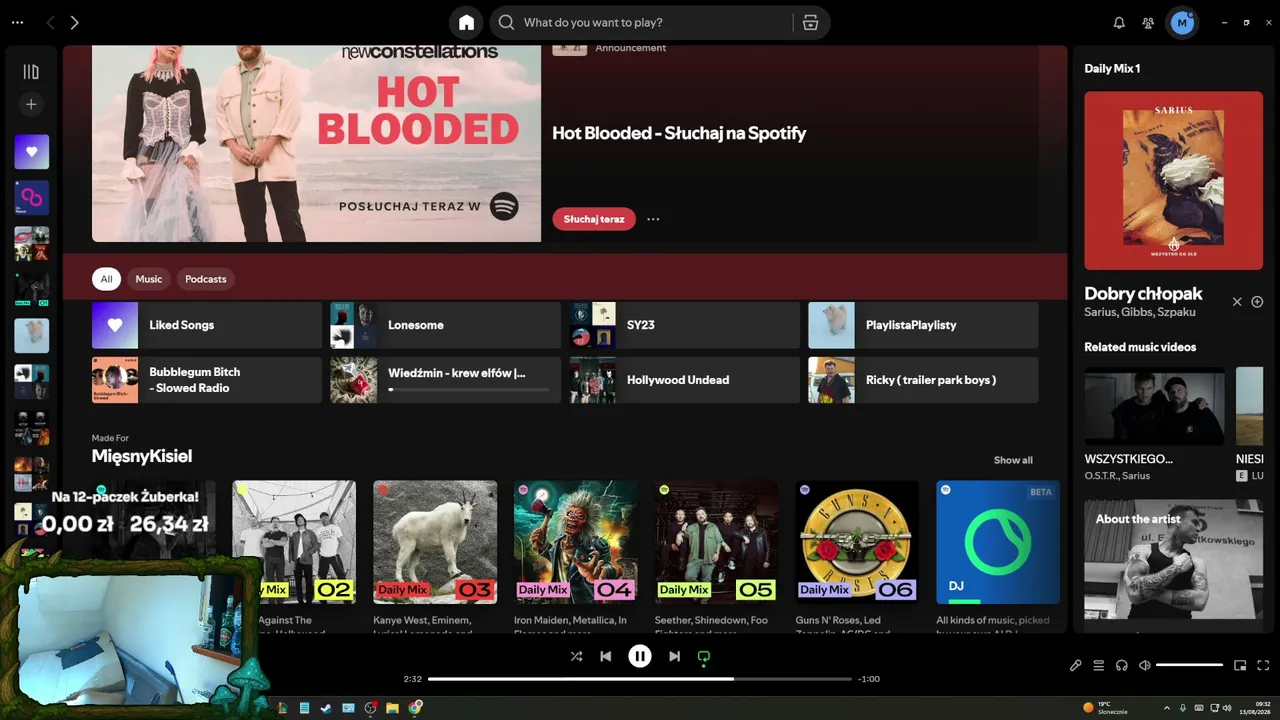
Task: Navigate forward with the right arrow
Action: (75, 22)
